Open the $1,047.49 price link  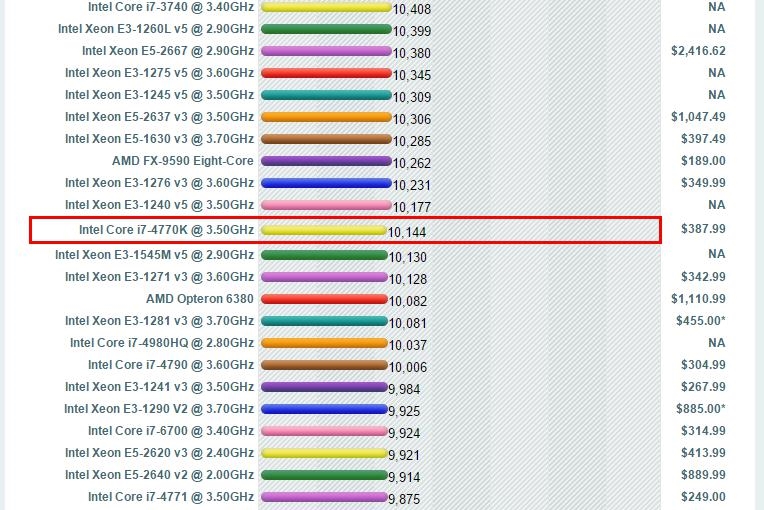698,117
